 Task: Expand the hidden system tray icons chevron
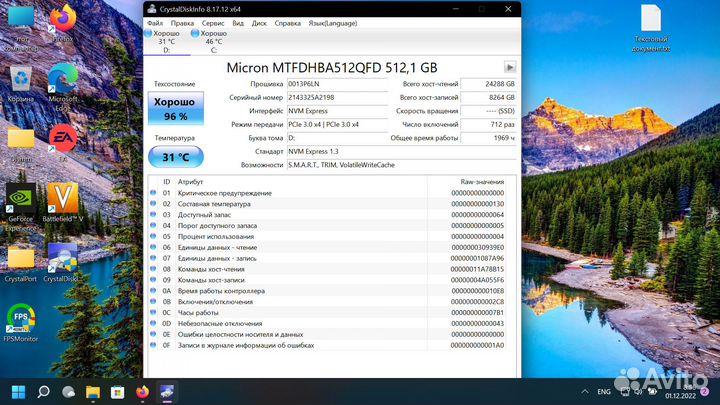coord(585,392)
